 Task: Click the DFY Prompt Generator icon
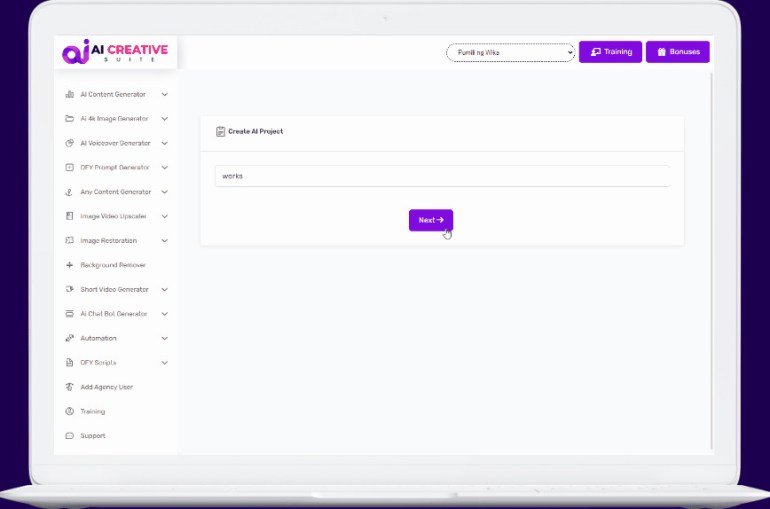pos(70,167)
